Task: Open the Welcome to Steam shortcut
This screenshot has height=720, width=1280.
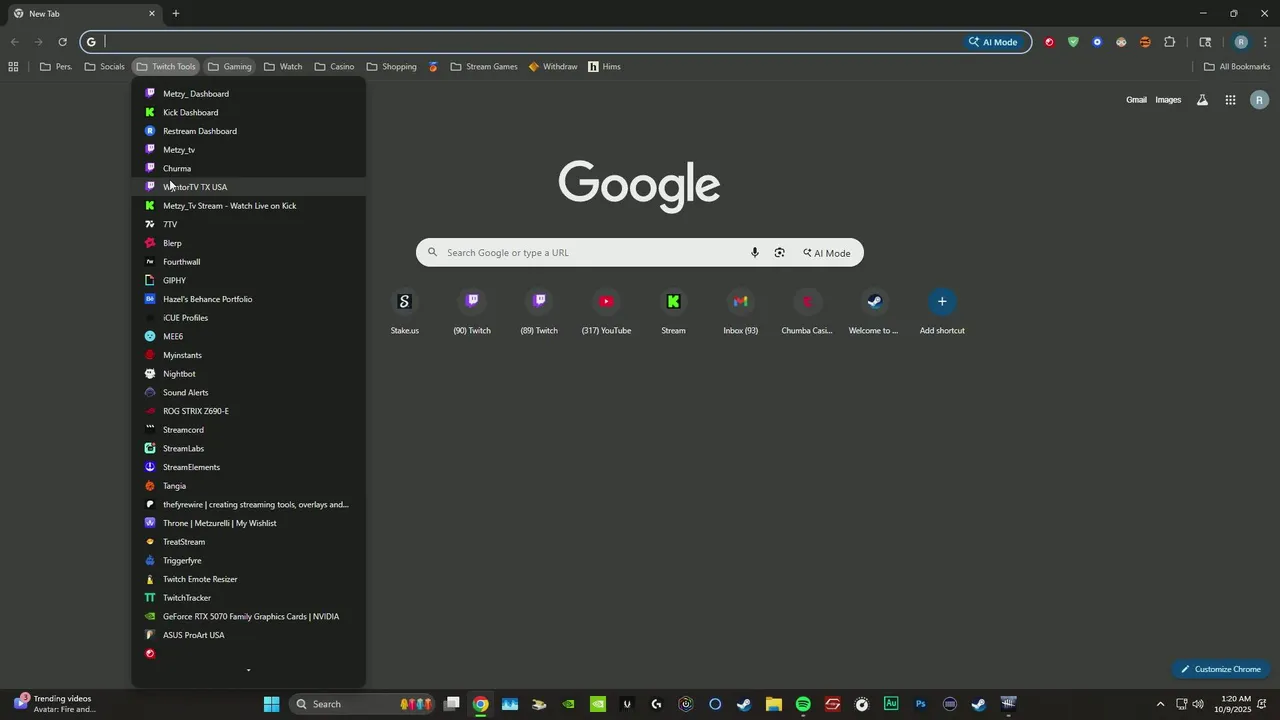Action: tap(874, 312)
